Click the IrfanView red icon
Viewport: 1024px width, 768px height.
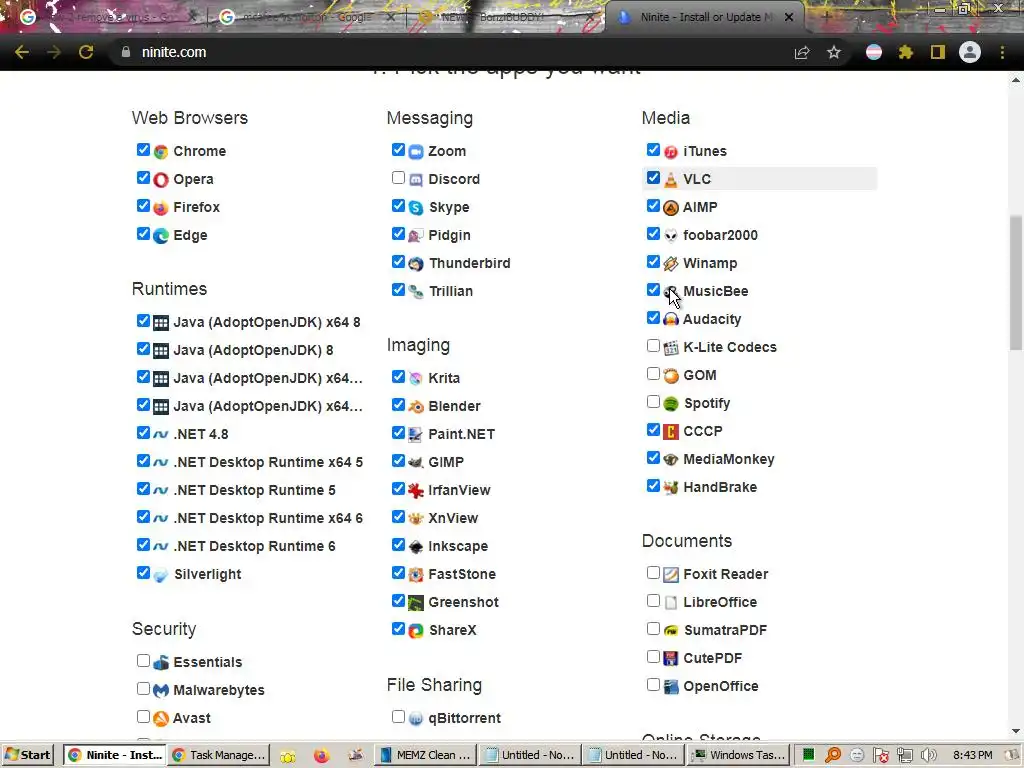pos(416,490)
